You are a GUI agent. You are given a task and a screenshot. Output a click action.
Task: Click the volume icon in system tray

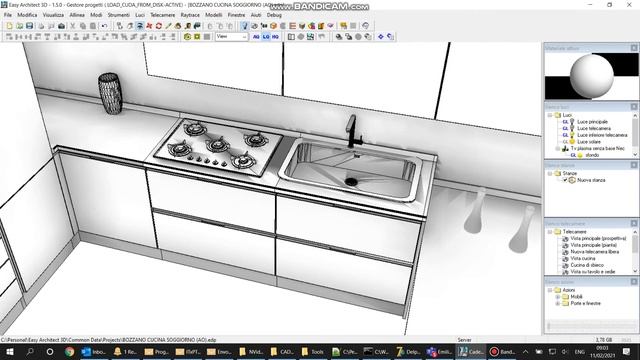[565, 351]
